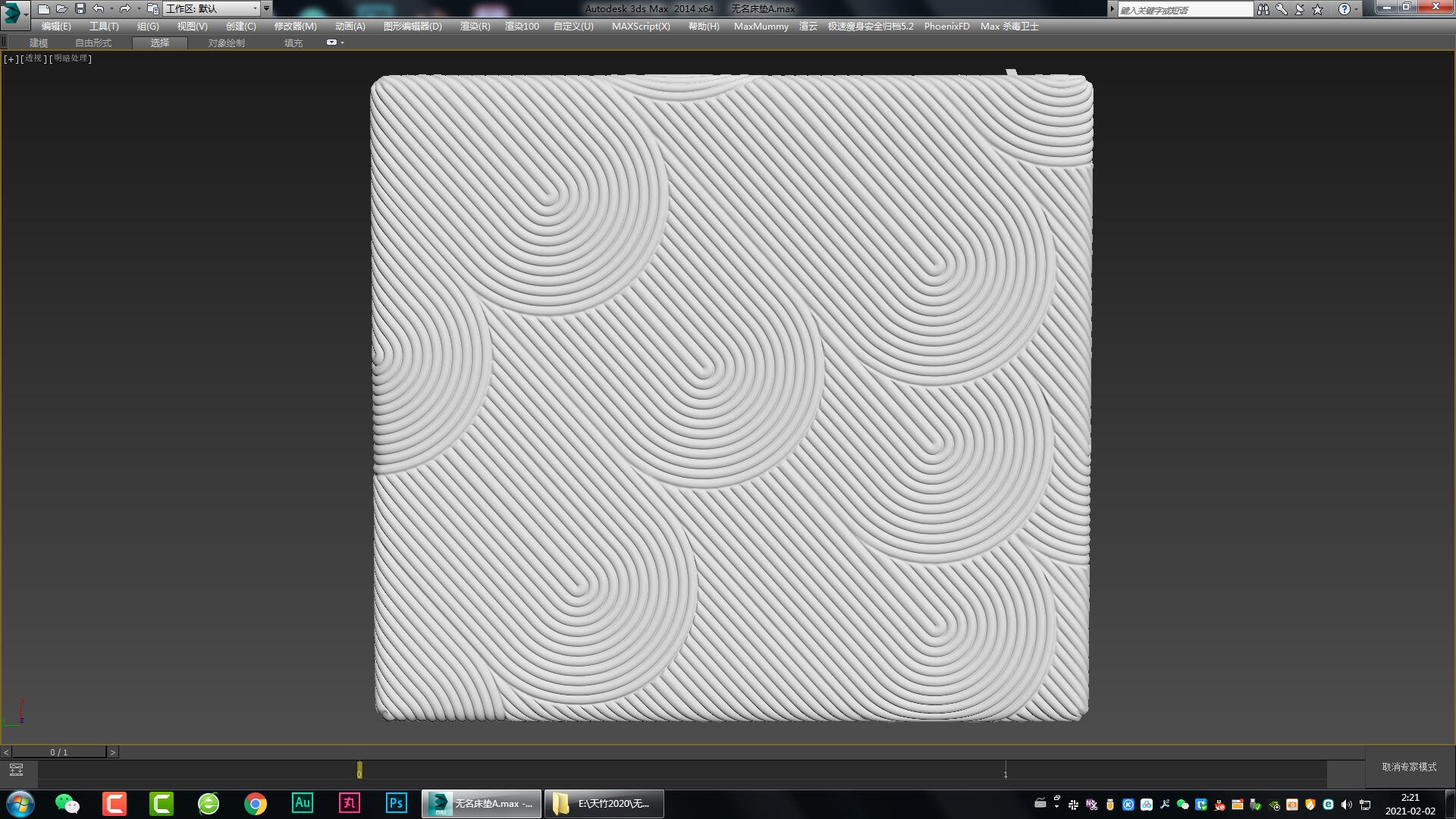This screenshot has height=819, width=1456.
Task: Open the mini curve editor toggle icon
Action: click(16, 770)
